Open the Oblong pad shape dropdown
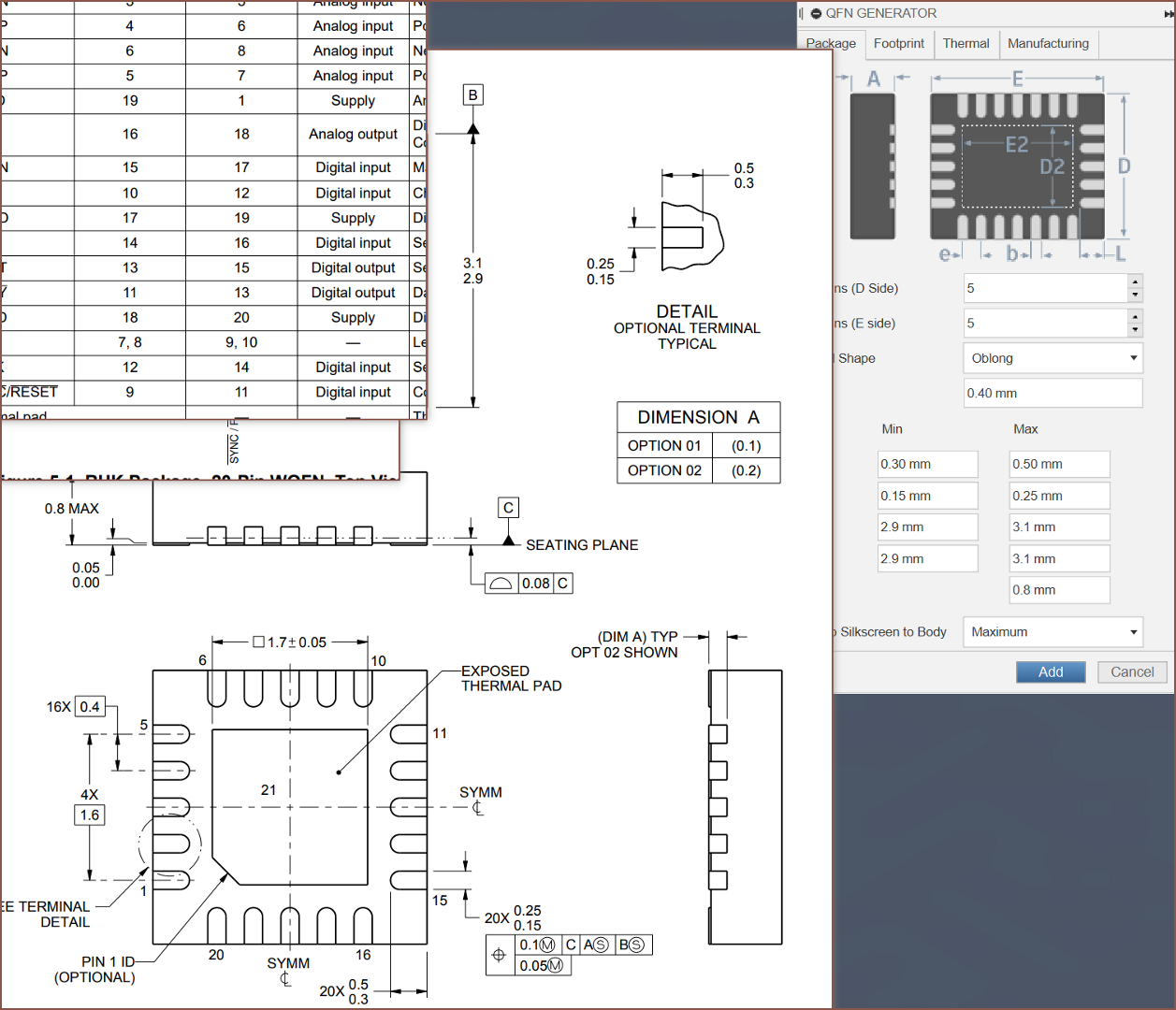 pos(1053,358)
